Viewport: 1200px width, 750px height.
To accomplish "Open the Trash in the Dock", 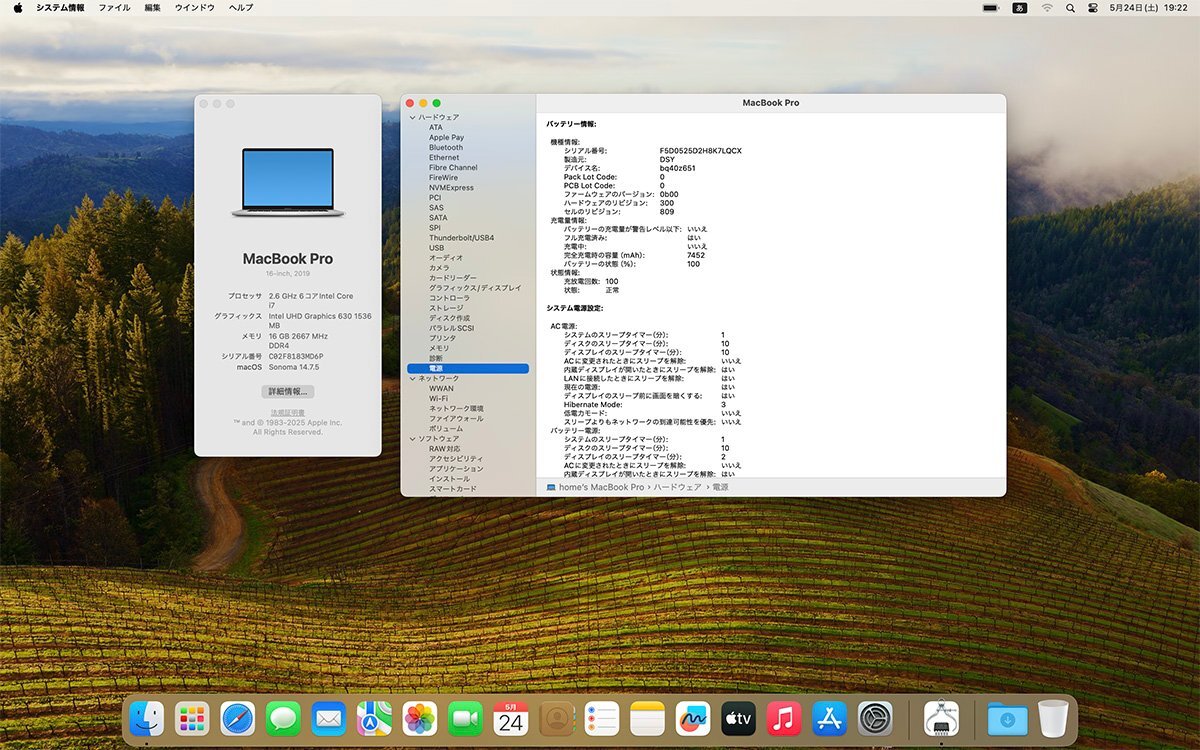I will (x=1053, y=718).
